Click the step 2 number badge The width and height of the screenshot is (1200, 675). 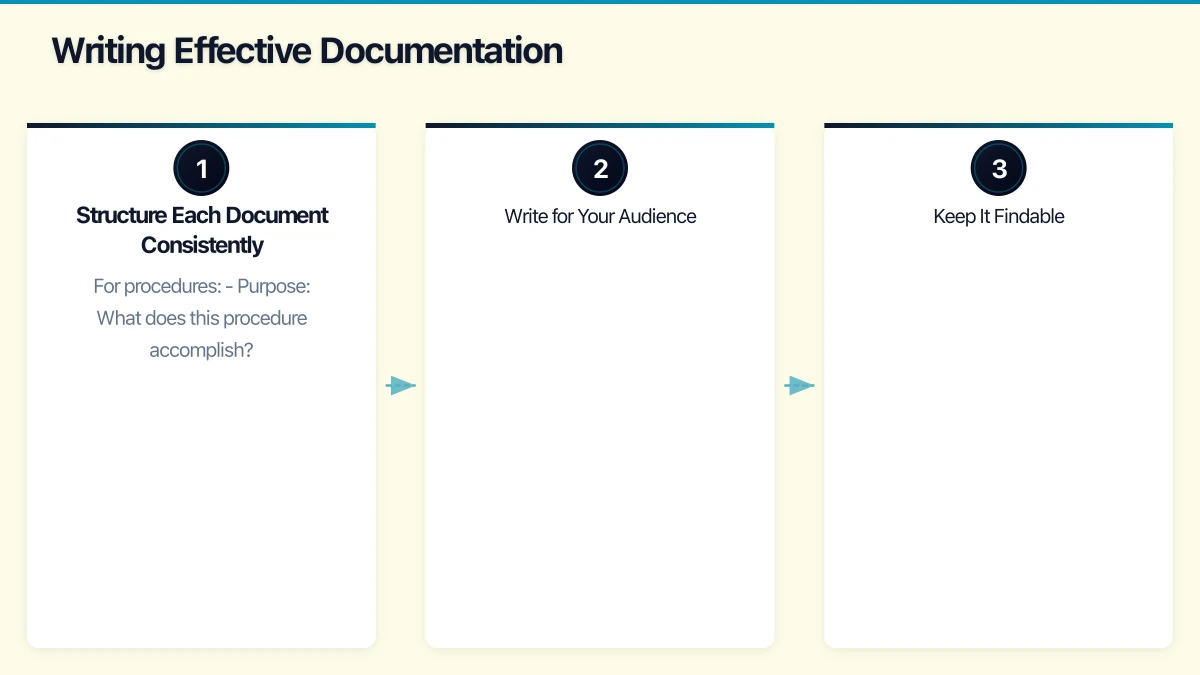600,167
